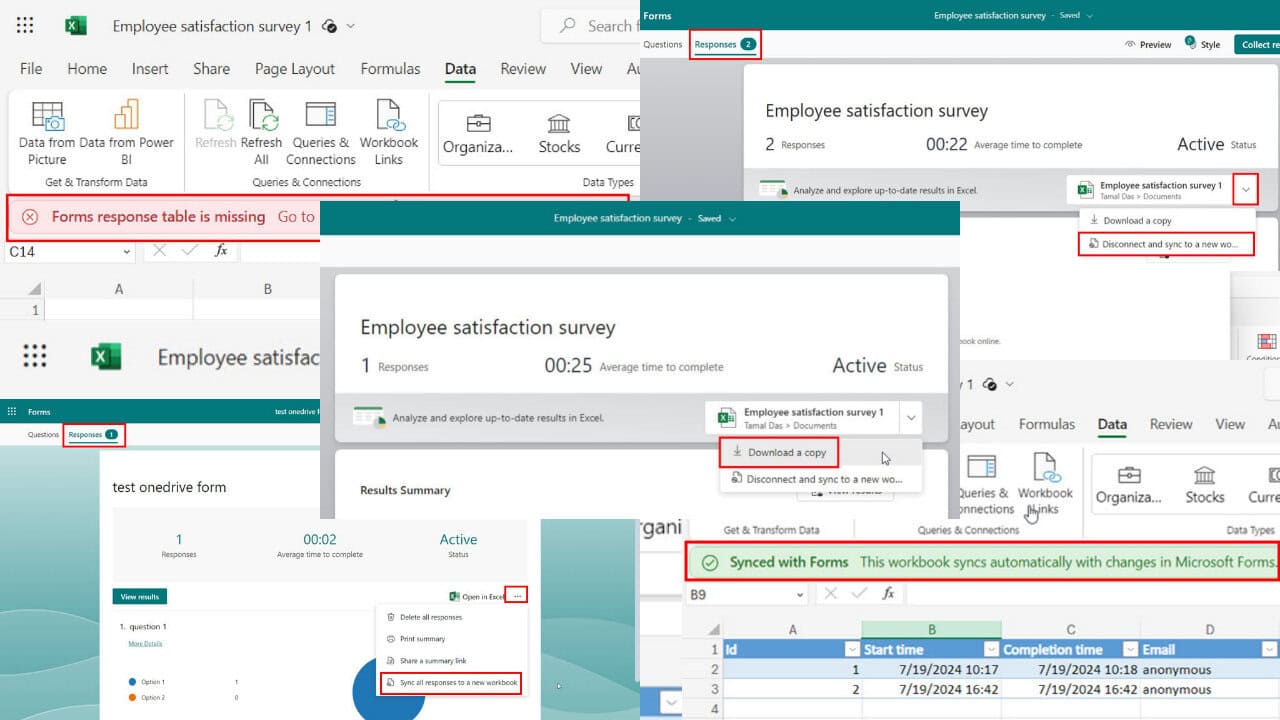Click Refresh All in the Queries & Connections group
The height and width of the screenshot is (720, 1280).
(262, 133)
